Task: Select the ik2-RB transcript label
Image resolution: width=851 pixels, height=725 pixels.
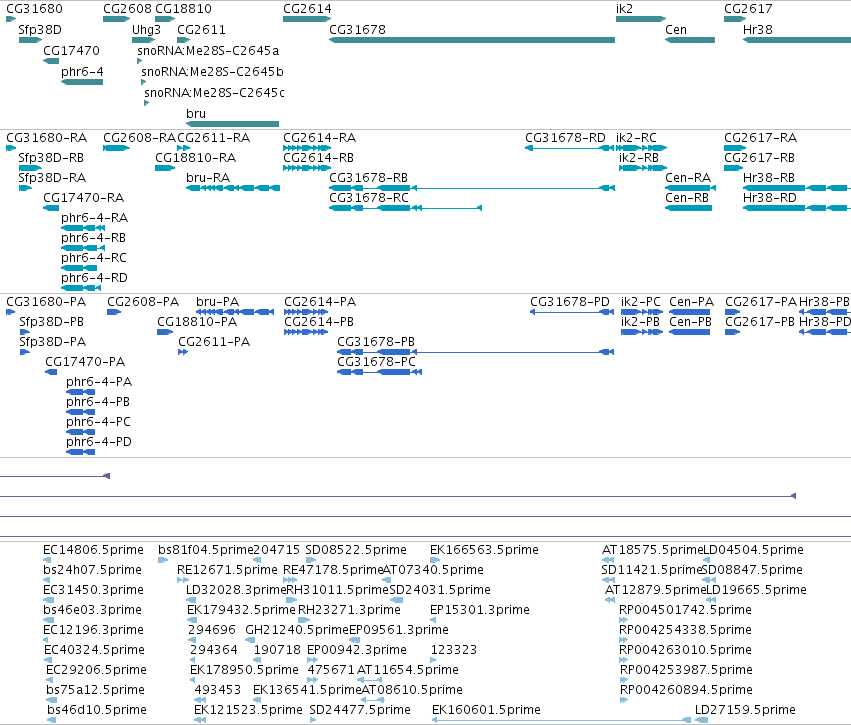Action: (x=639, y=158)
